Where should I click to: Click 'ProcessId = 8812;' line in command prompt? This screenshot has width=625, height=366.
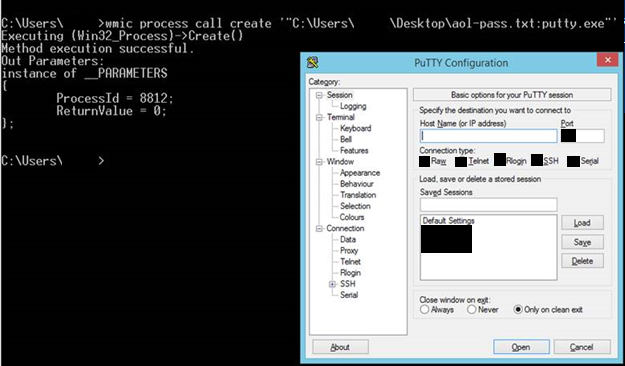(x=114, y=98)
